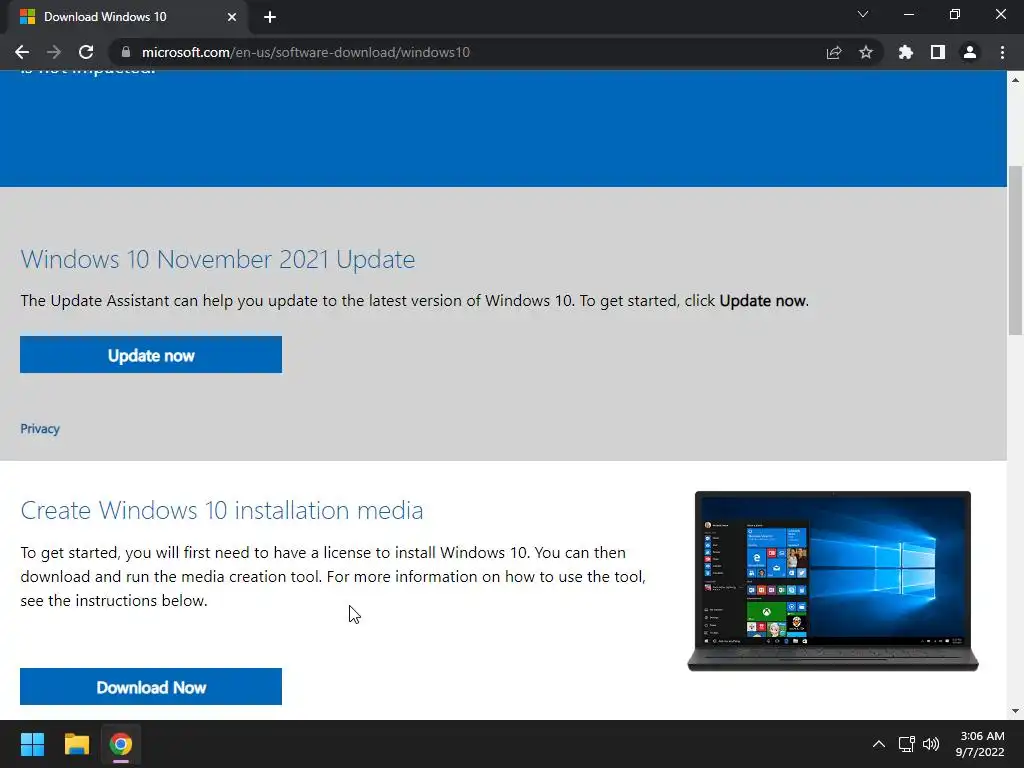Open the clock showing 3:06 AM
Screen dimensions: 1024x768
980,744
